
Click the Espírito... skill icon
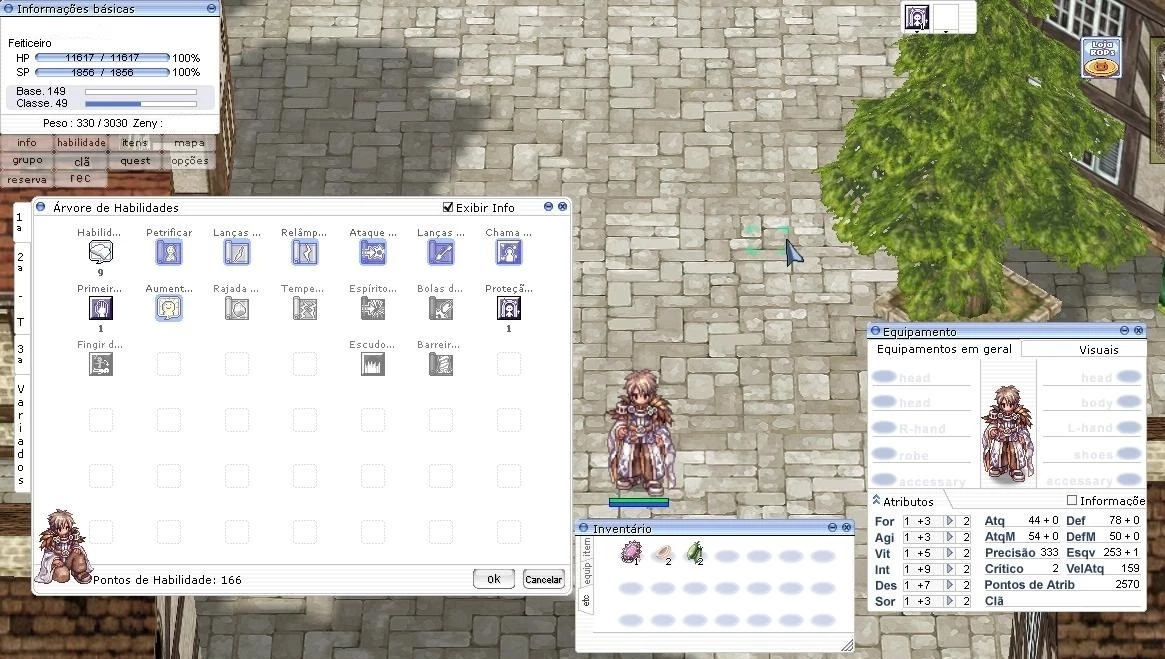pos(372,308)
